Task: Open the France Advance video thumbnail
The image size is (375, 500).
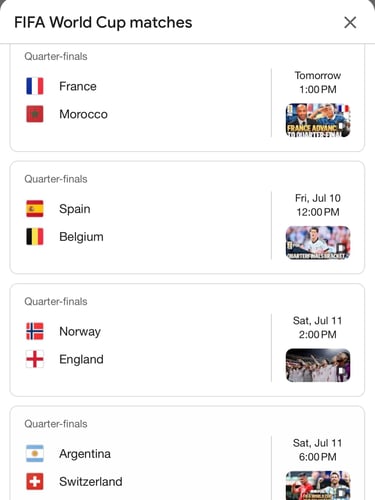Action: point(318,120)
